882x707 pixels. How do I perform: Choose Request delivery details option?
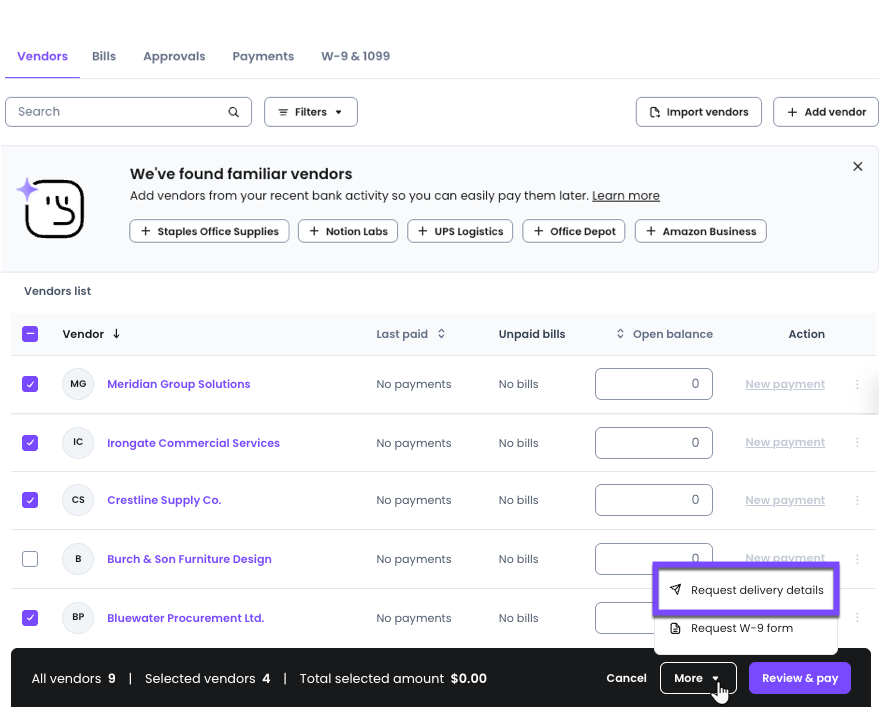[746, 590]
